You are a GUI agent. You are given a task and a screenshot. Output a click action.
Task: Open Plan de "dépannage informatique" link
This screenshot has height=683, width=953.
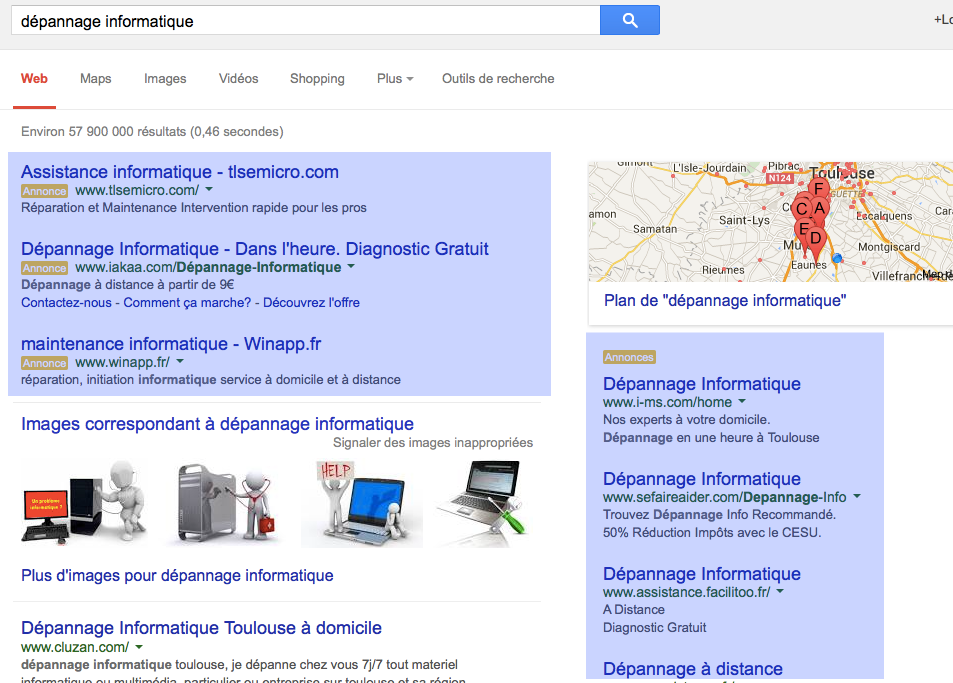(x=725, y=300)
